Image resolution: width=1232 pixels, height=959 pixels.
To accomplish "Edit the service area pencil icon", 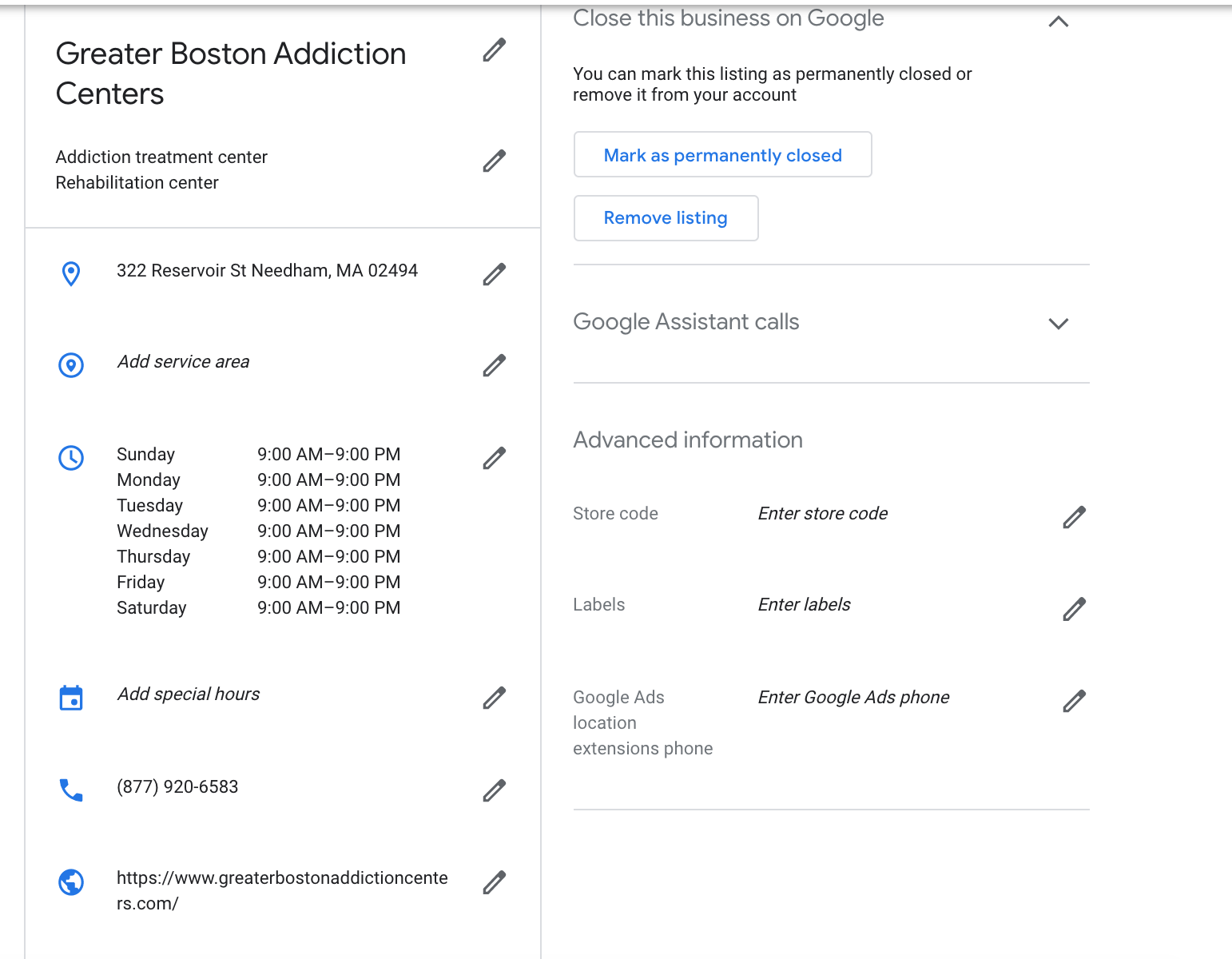I will [x=495, y=365].
